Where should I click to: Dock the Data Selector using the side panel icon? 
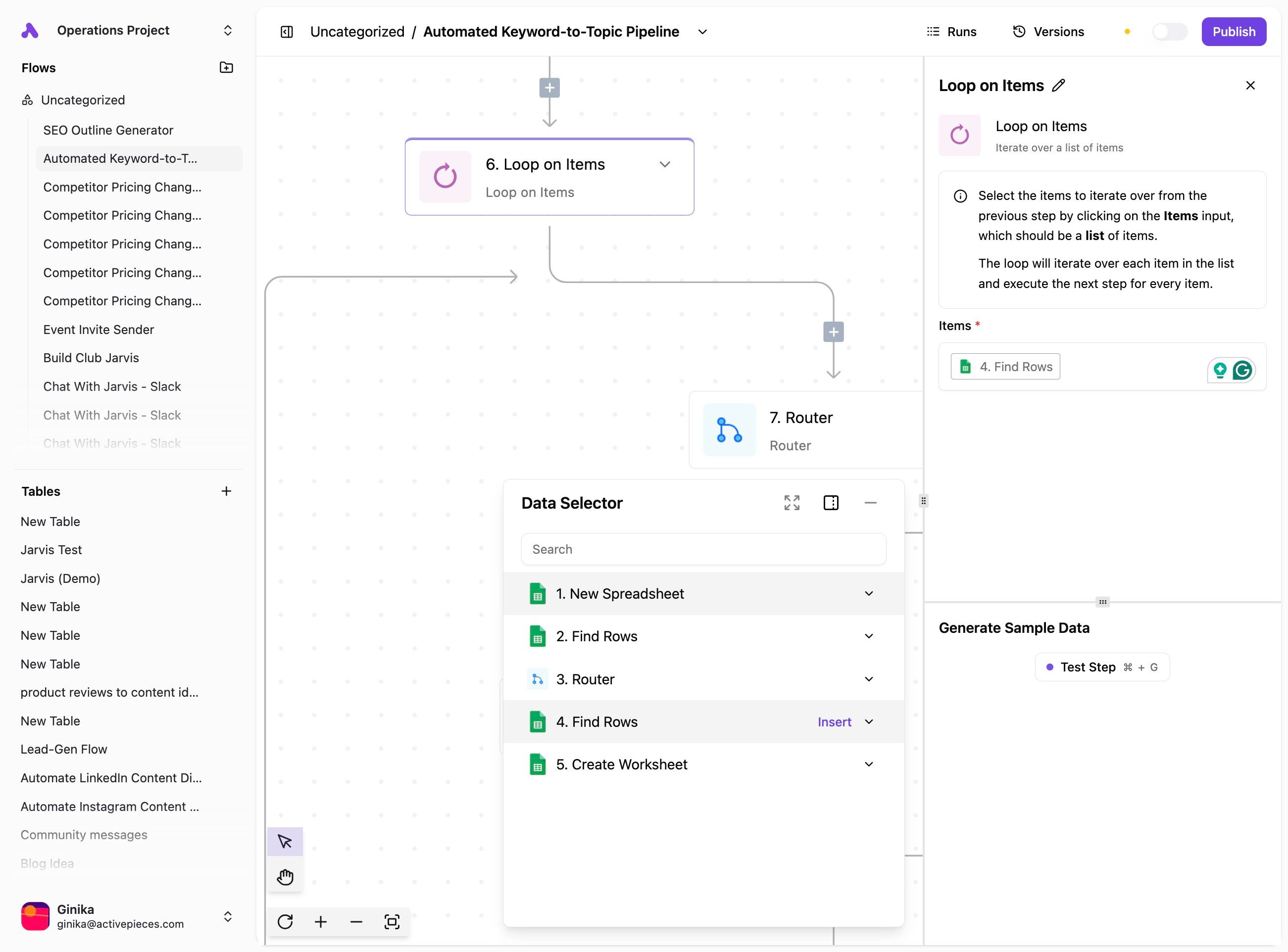point(831,503)
